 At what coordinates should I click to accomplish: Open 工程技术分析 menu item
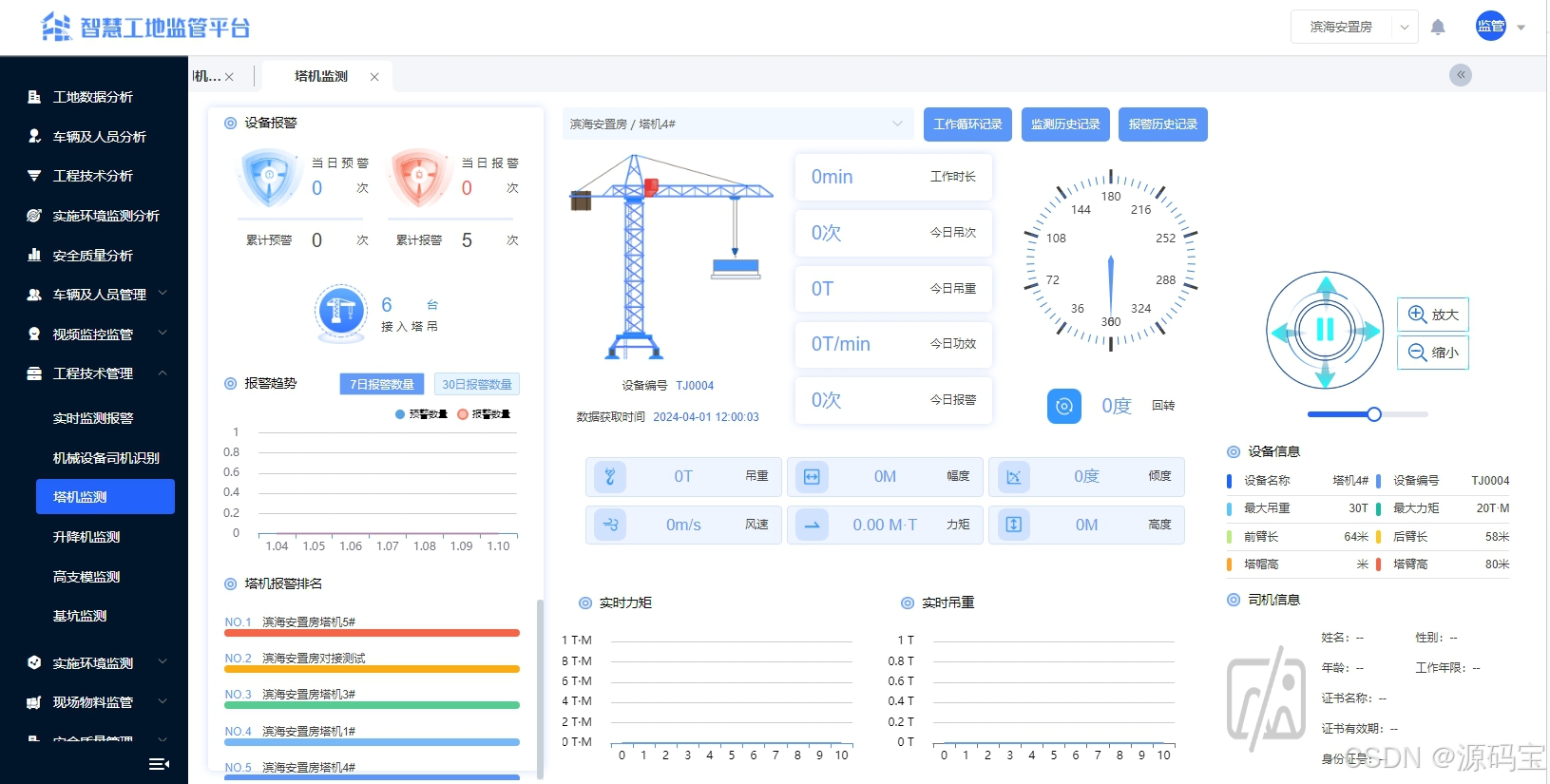coord(93,176)
